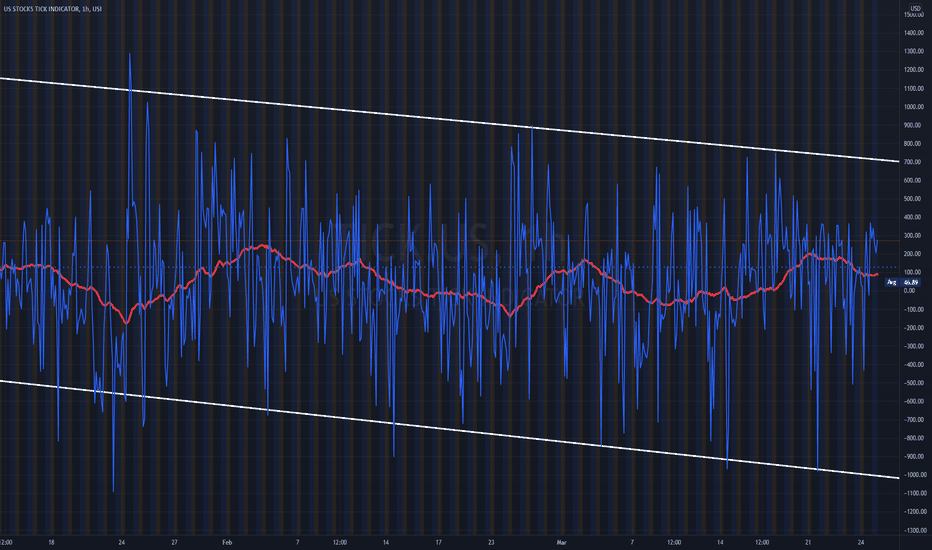
Task: Click the 300.00 price axis label
Action: (x=914, y=236)
